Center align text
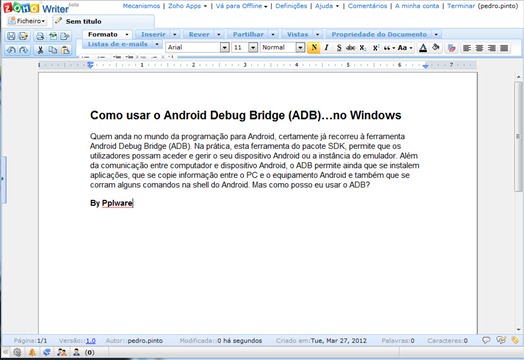Image resolution: width=524 pixels, height=360 pixels. pyautogui.click(x=479, y=48)
